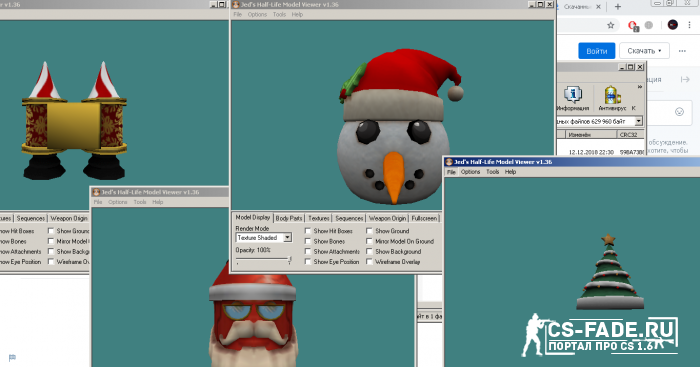Viewport: 700px width, 367px height.
Task: Expand the archive file size dropdown arrow
Action: [x=638, y=121]
